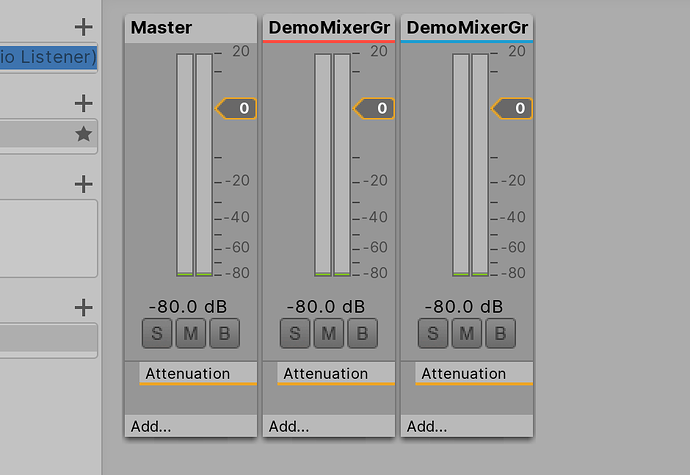690x475 pixels.
Task: Mute the blue-underlined DemoMixerGr strip
Action: [x=466, y=333]
